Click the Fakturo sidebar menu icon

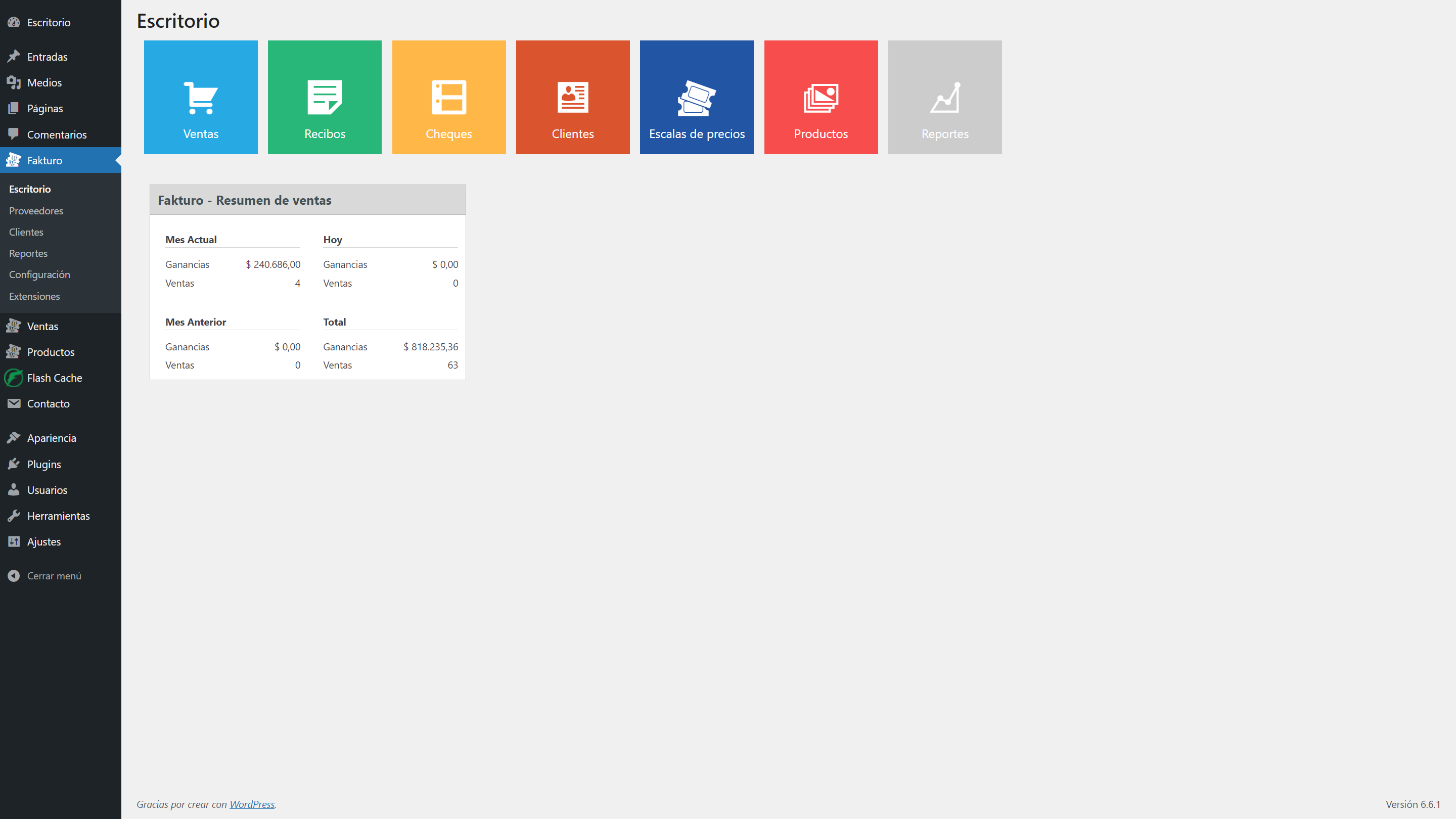coord(13,160)
